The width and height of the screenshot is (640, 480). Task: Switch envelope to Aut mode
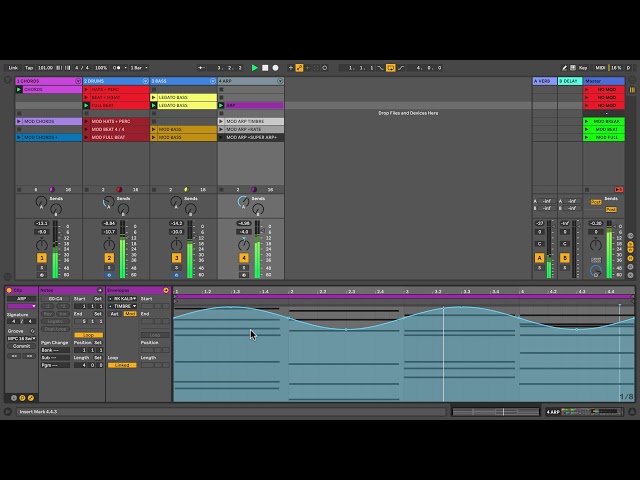115,314
